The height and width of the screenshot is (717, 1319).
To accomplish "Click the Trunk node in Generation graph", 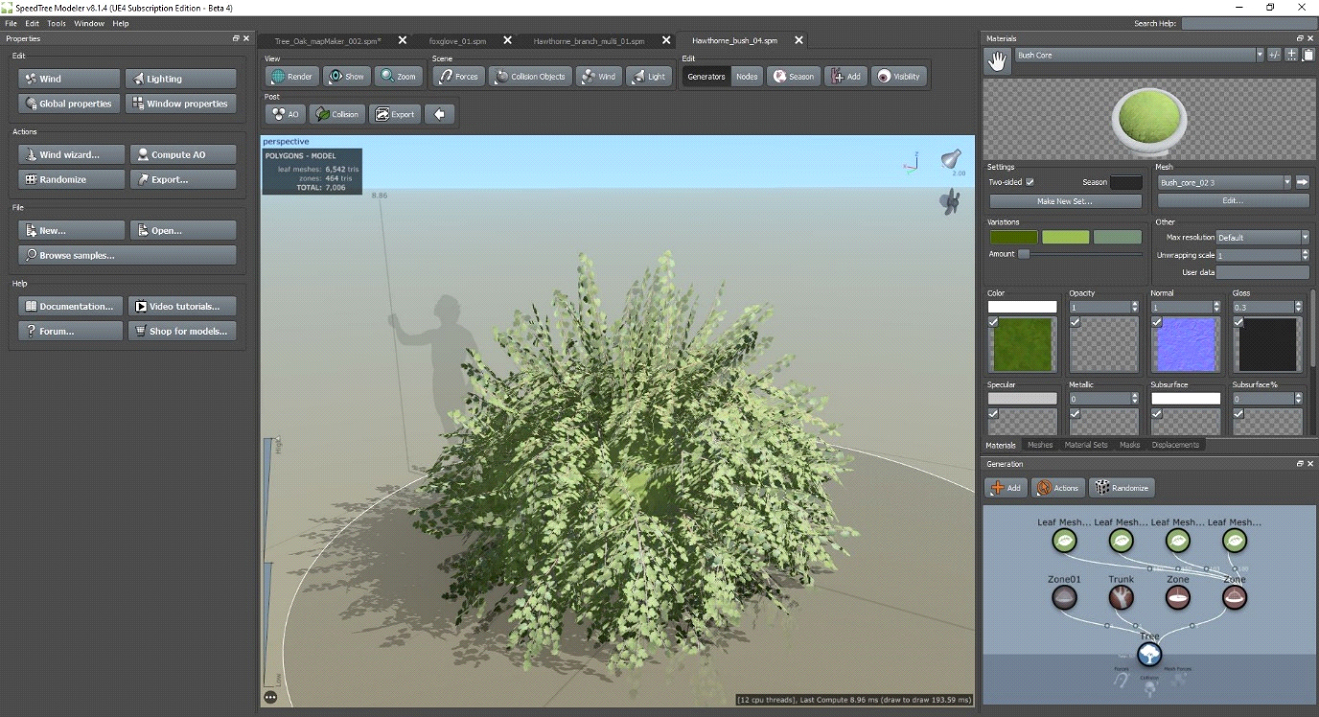I will [x=1121, y=598].
